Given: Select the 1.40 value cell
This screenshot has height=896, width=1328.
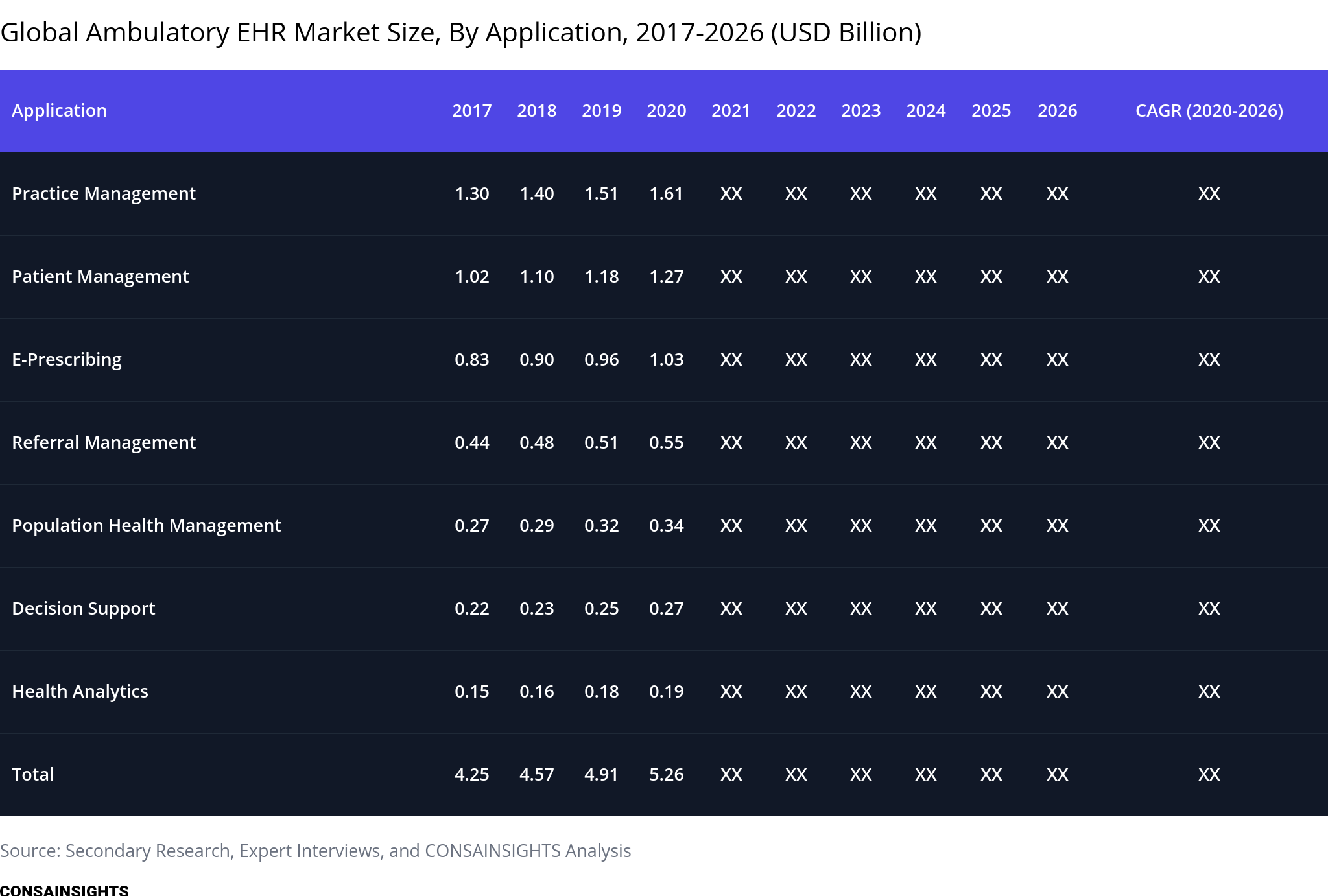Looking at the screenshot, I should coord(537,194).
